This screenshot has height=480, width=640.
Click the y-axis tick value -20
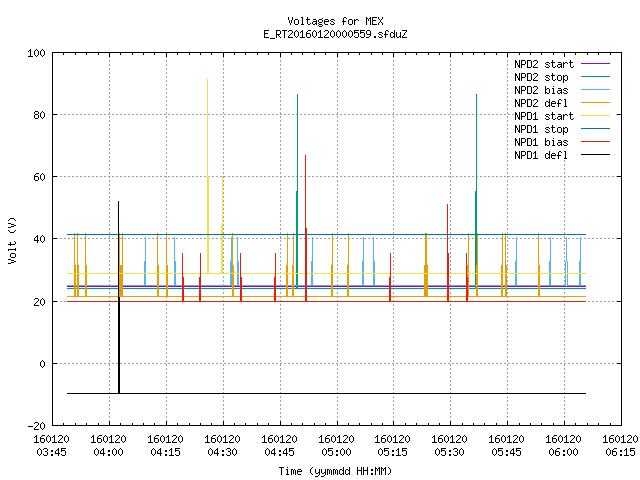(36, 426)
